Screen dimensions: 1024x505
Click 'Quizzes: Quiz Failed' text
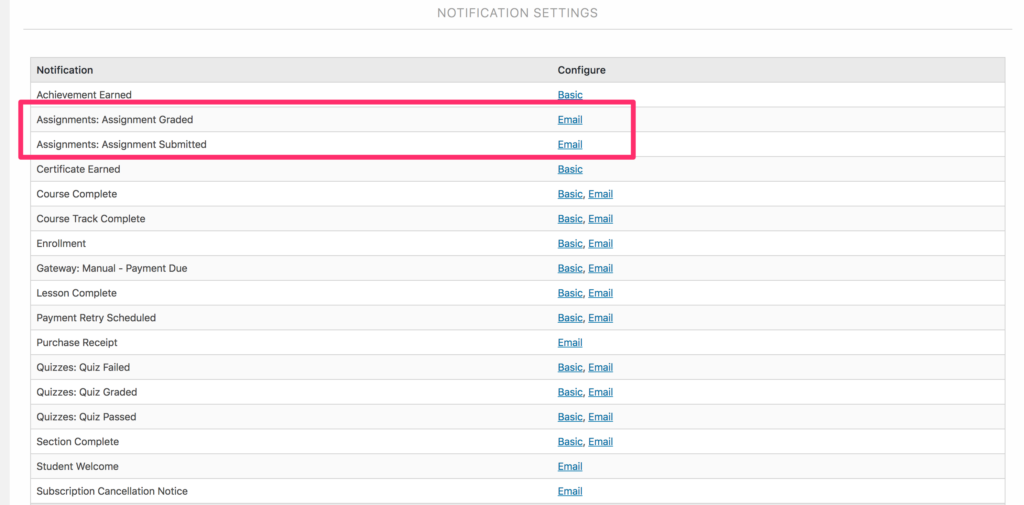pos(83,368)
